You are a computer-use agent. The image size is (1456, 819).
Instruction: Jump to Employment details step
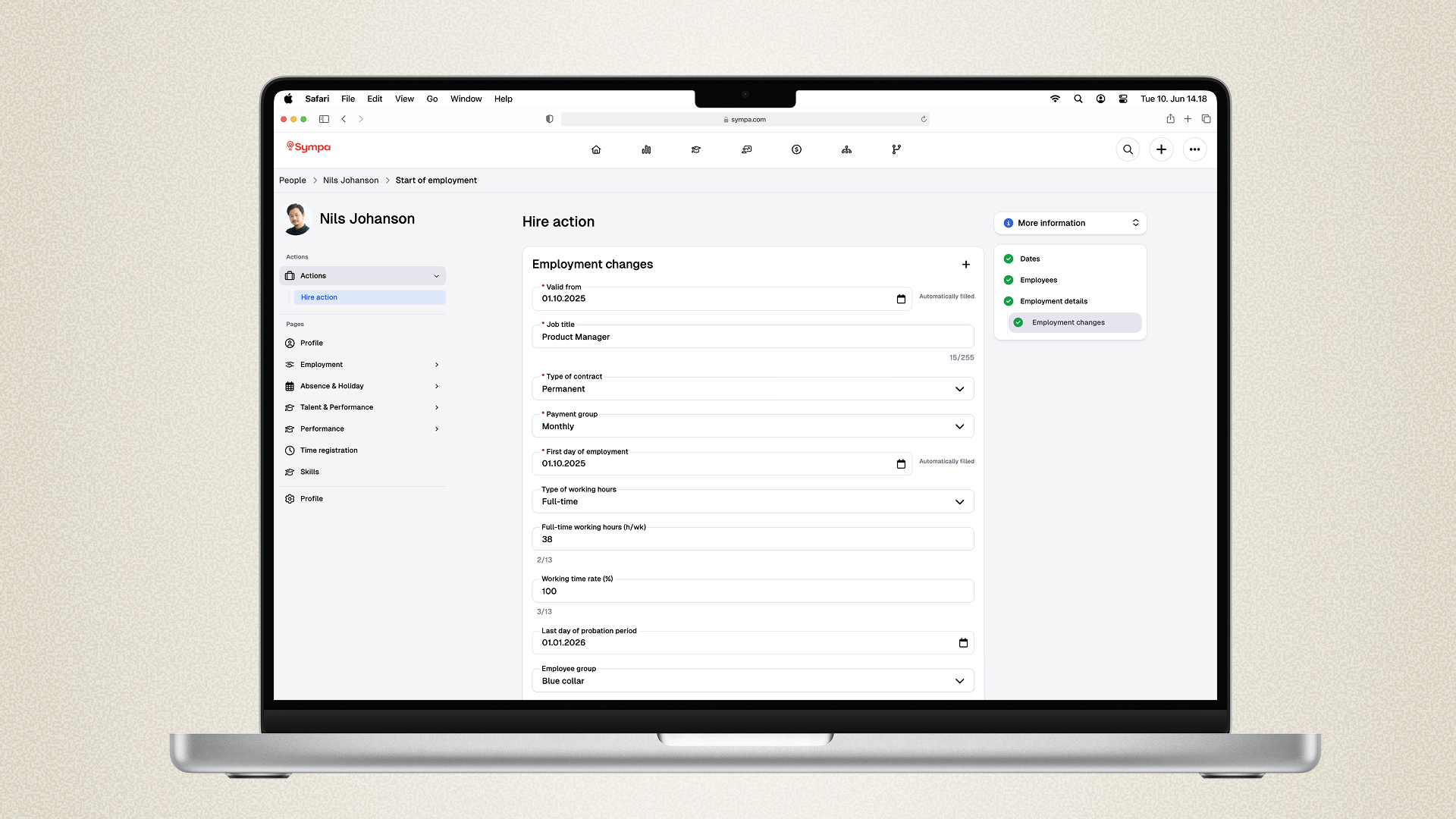click(1053, 301)
